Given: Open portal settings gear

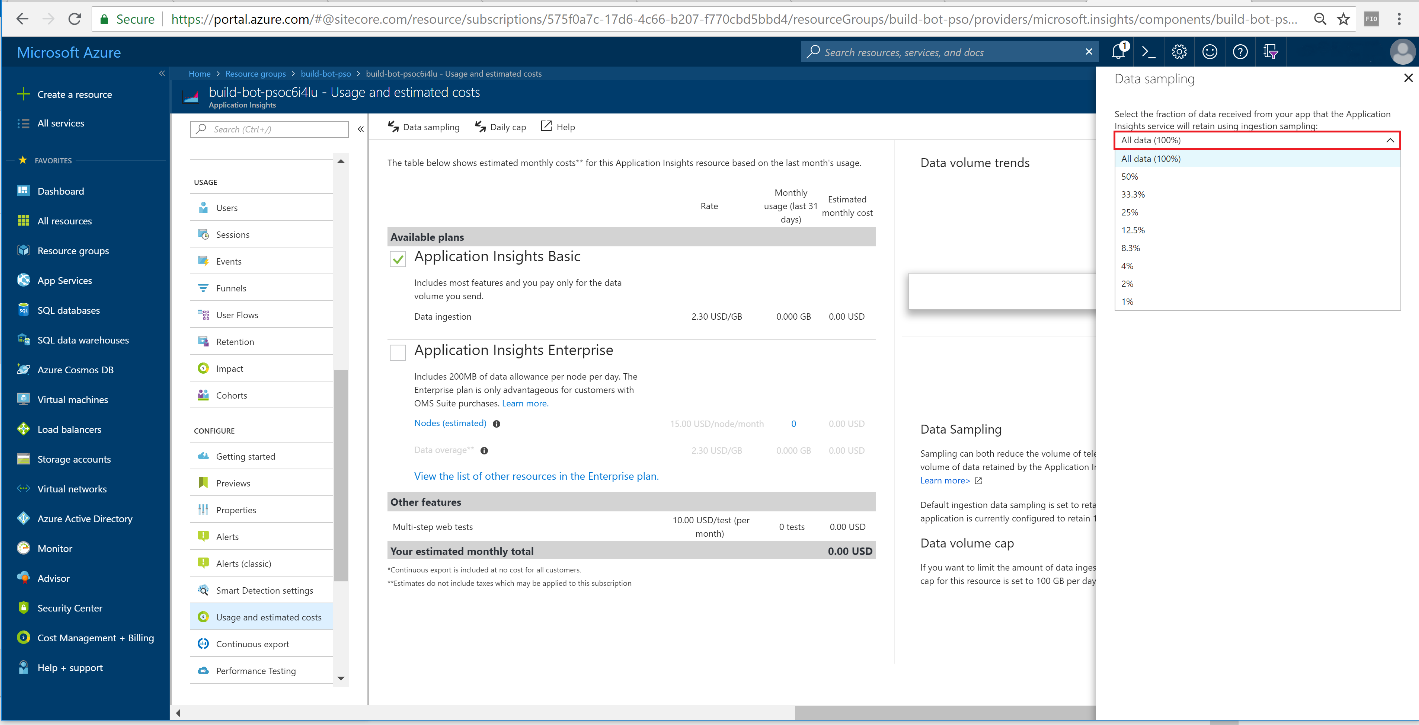Looking at the screenshot, I should (x=1180, y=52).
